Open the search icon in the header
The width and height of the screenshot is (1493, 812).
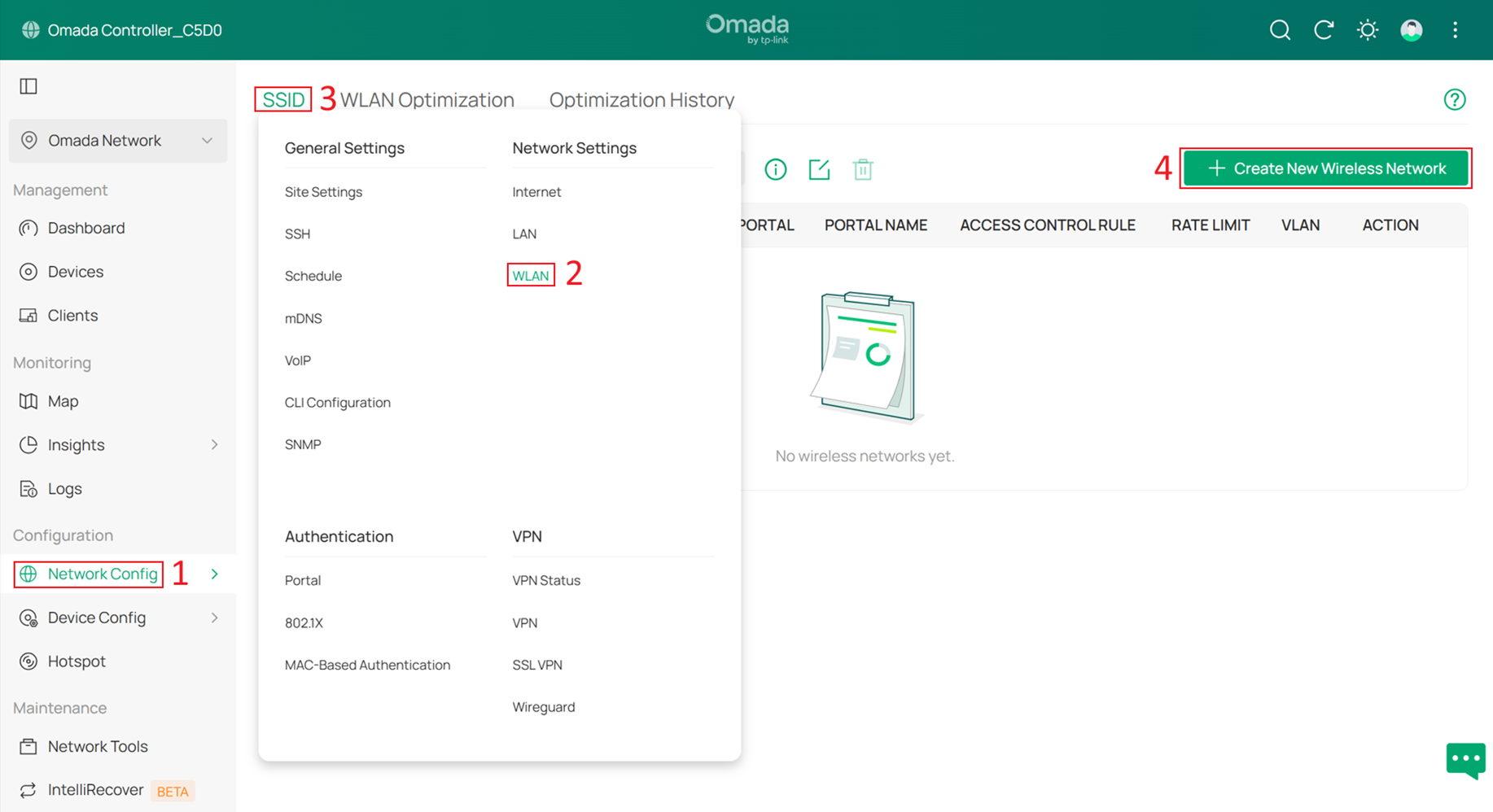tap(1279, 29)
